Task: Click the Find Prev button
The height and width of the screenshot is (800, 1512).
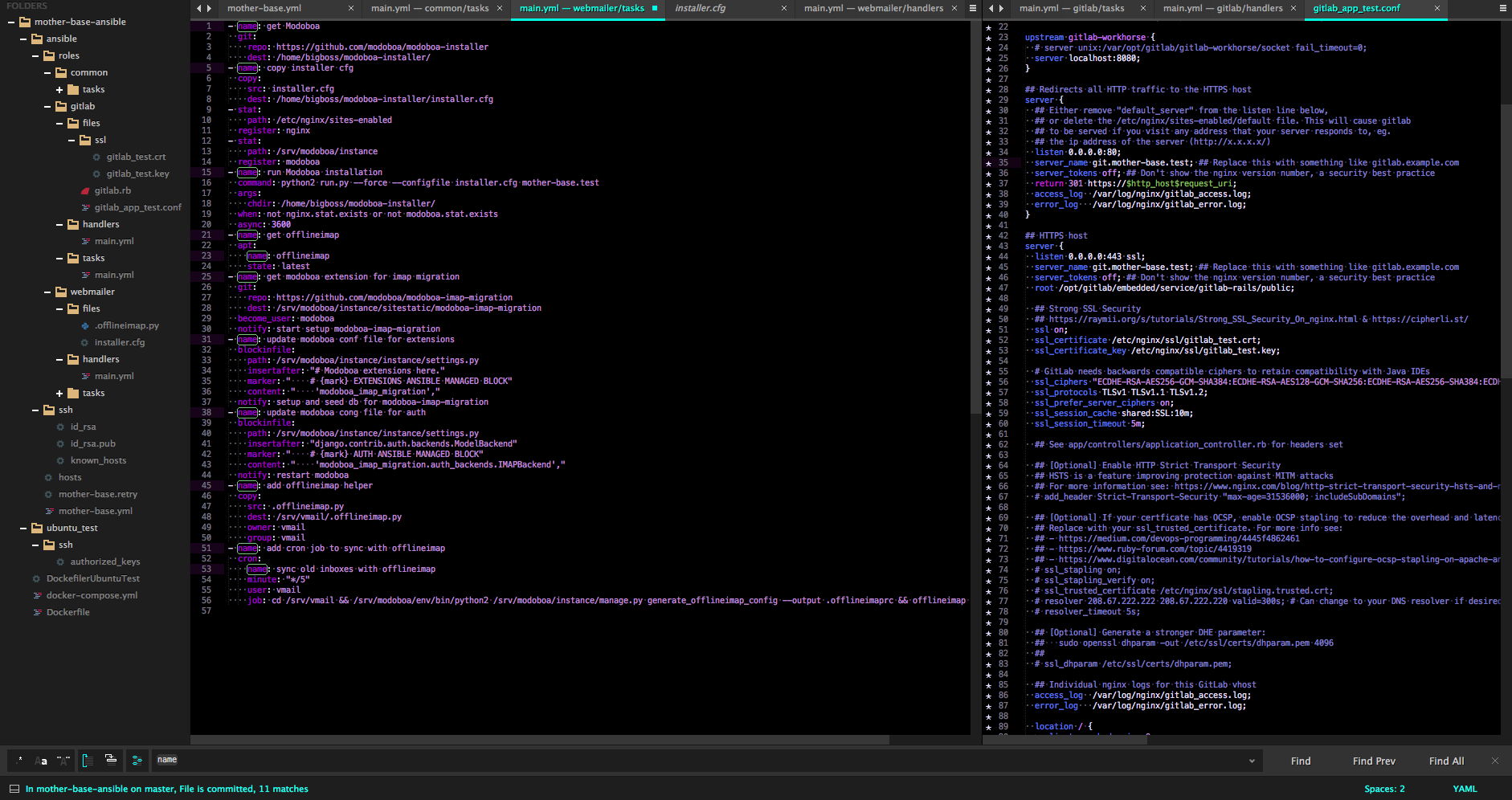Action: [x=1374, y=761]
